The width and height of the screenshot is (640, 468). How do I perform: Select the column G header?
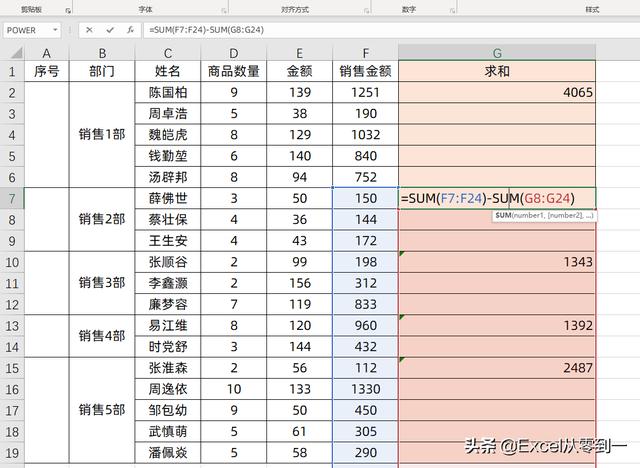pos(497,52)
